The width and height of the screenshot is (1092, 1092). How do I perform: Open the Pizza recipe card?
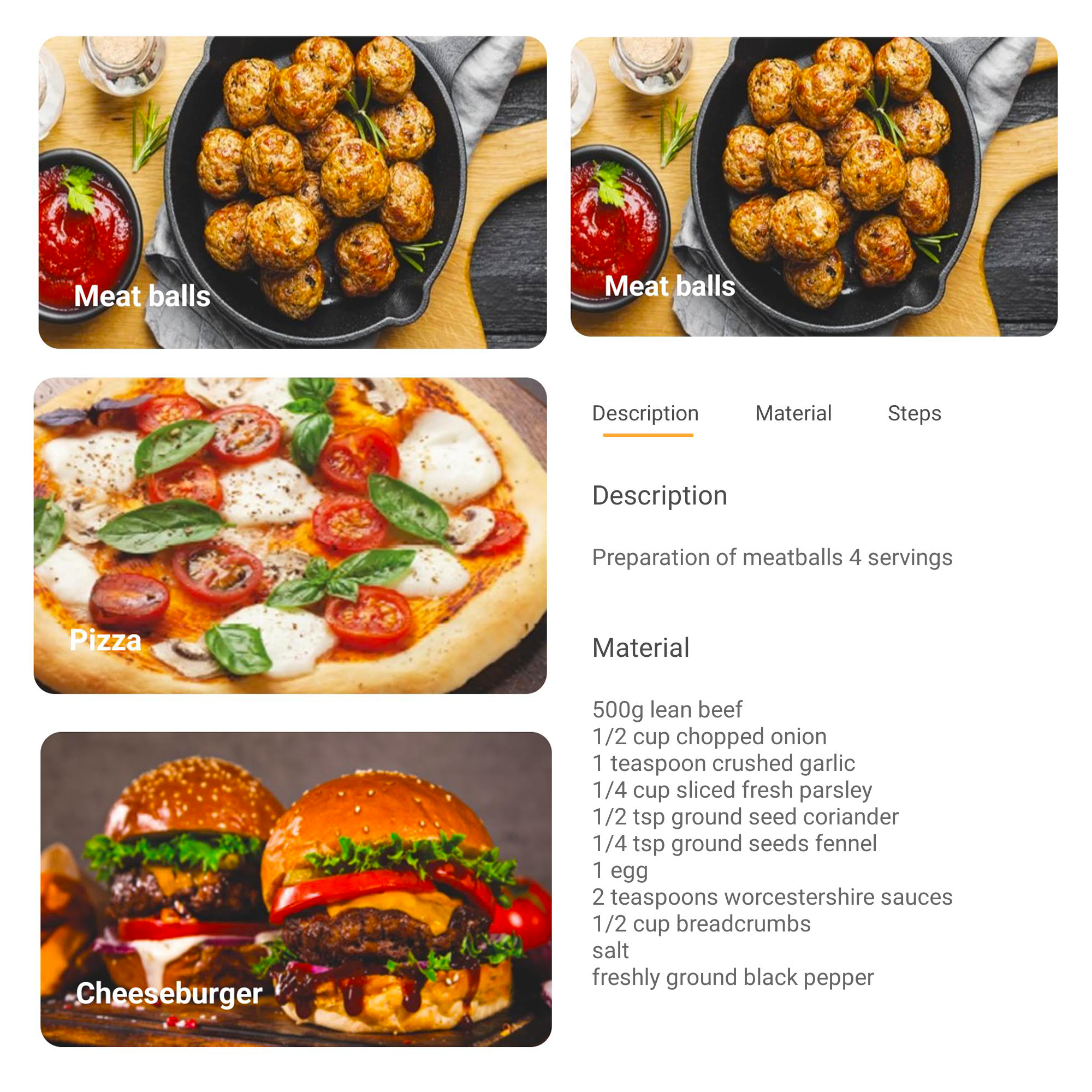click(290, 535)
